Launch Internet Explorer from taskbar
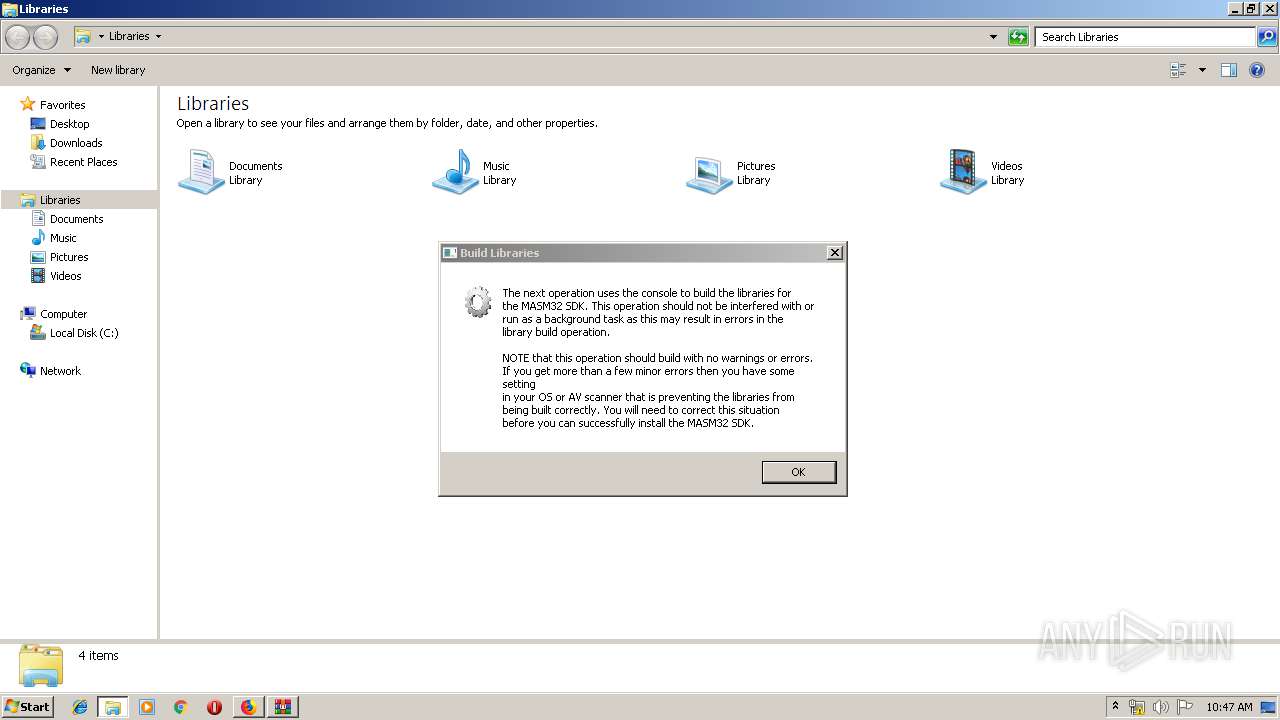The height and width of the screenshot is (720, 1280). (80, 707)
